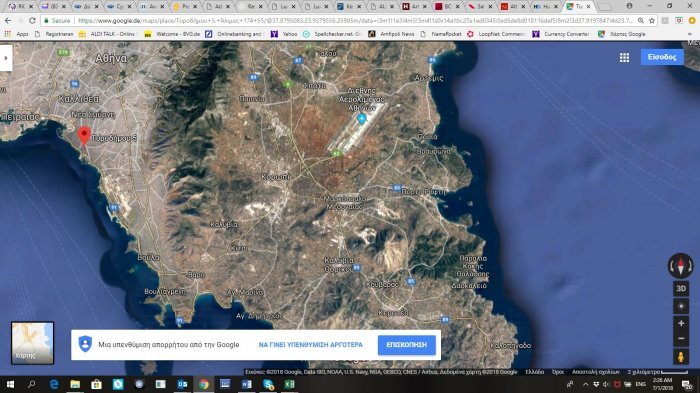Expand the collapsed side panel arrow
The height and width of the screenshot is (393, 700).
(x=6, y=58)
